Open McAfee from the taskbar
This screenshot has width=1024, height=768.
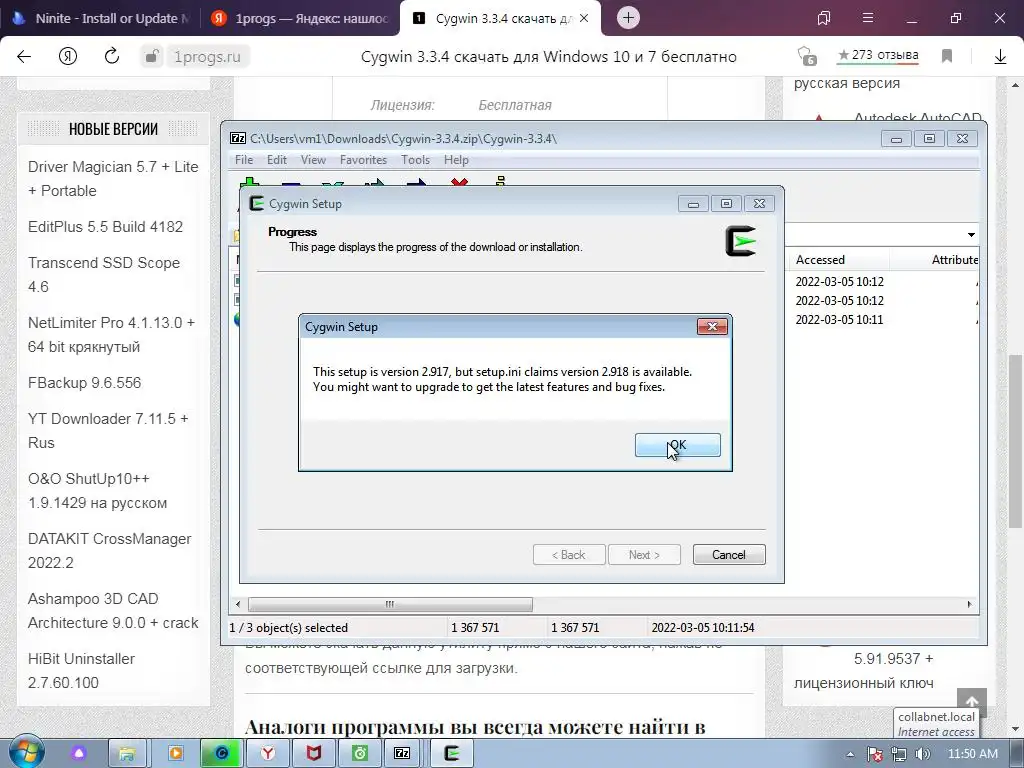(x=313, y=754)
